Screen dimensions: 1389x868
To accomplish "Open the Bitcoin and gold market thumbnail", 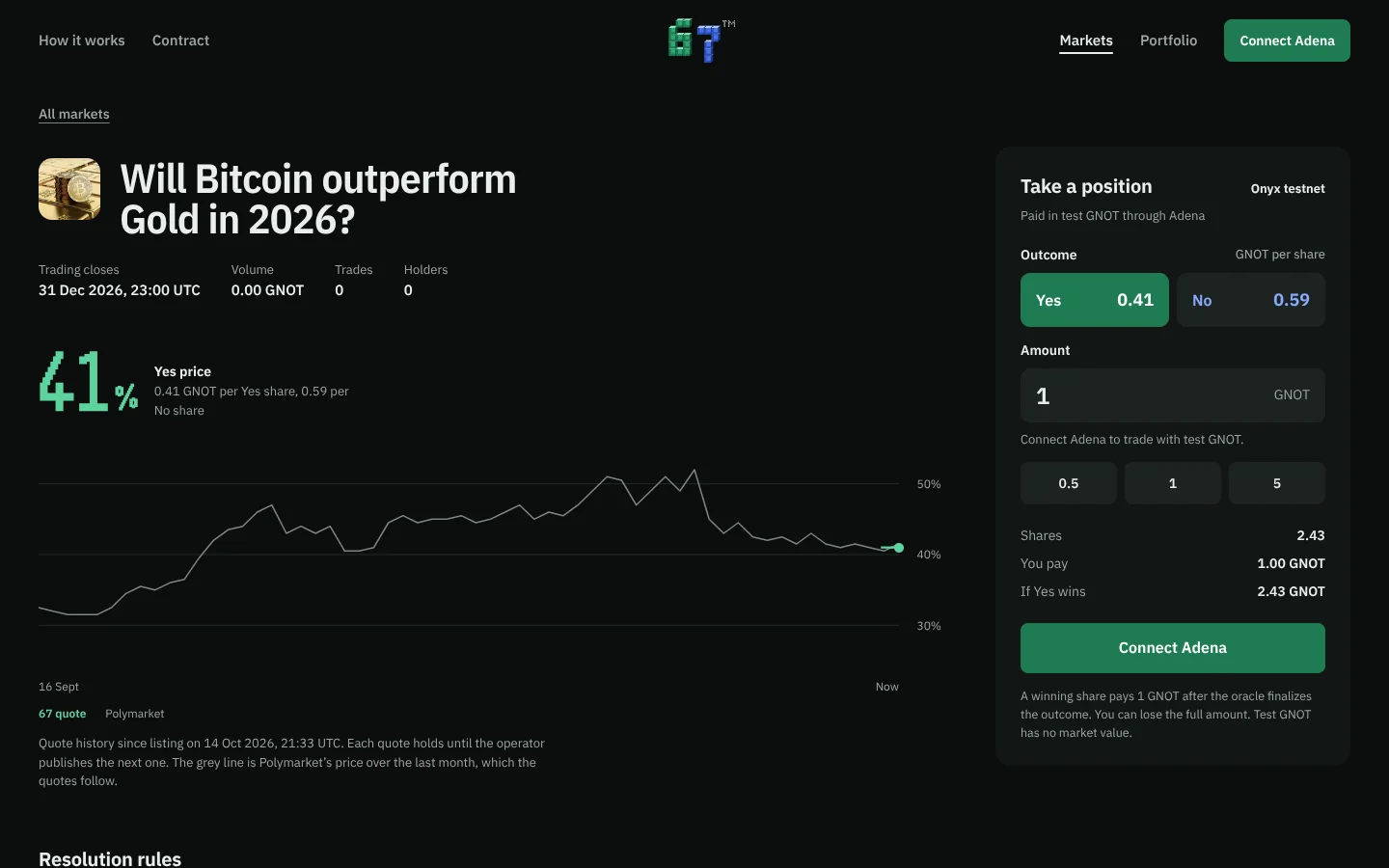I will [69, 189].
